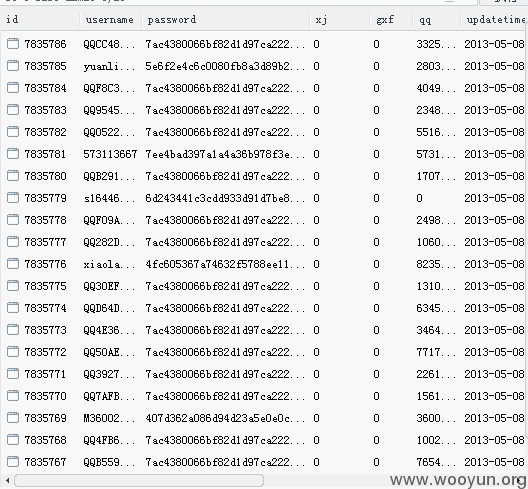Select row icon for id 7835774
The width and height of the screenshot is (528, 489).
(13, 308)
